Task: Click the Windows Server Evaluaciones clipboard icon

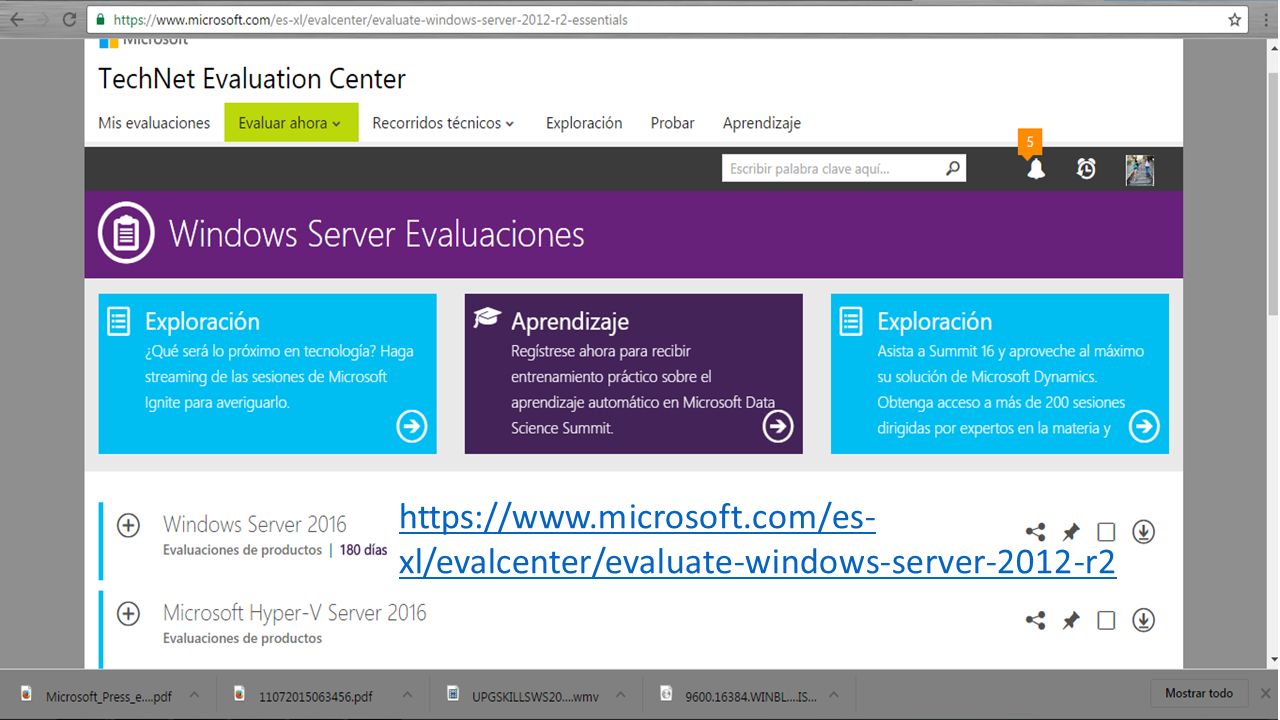Action: [x=126, y=234]
